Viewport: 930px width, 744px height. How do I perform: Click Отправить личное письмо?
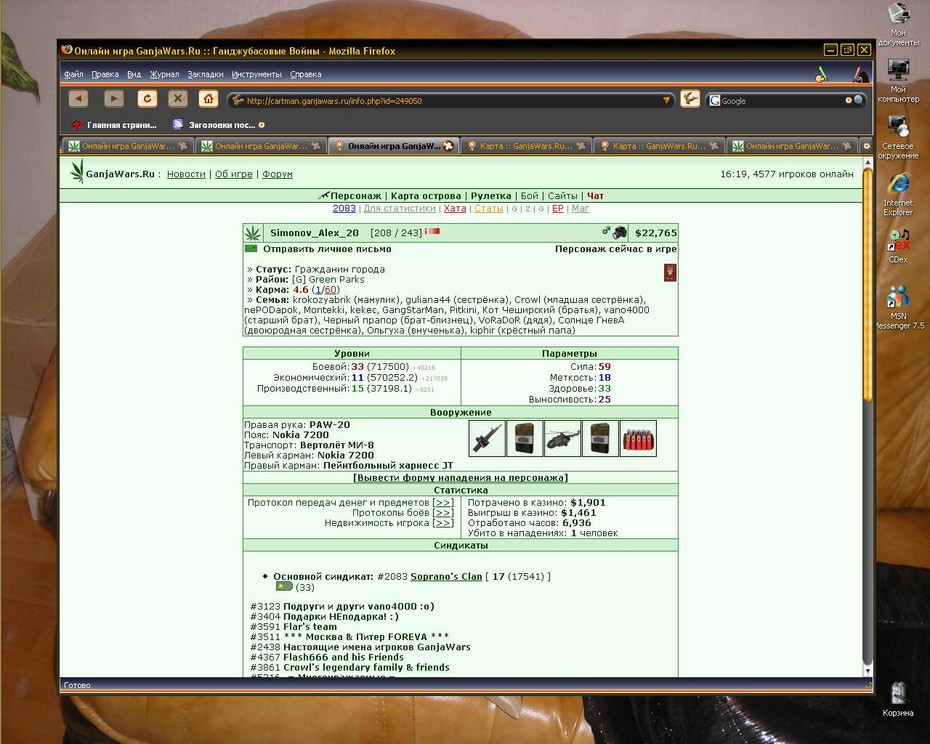pyautogui.click(x=327, y=249)
